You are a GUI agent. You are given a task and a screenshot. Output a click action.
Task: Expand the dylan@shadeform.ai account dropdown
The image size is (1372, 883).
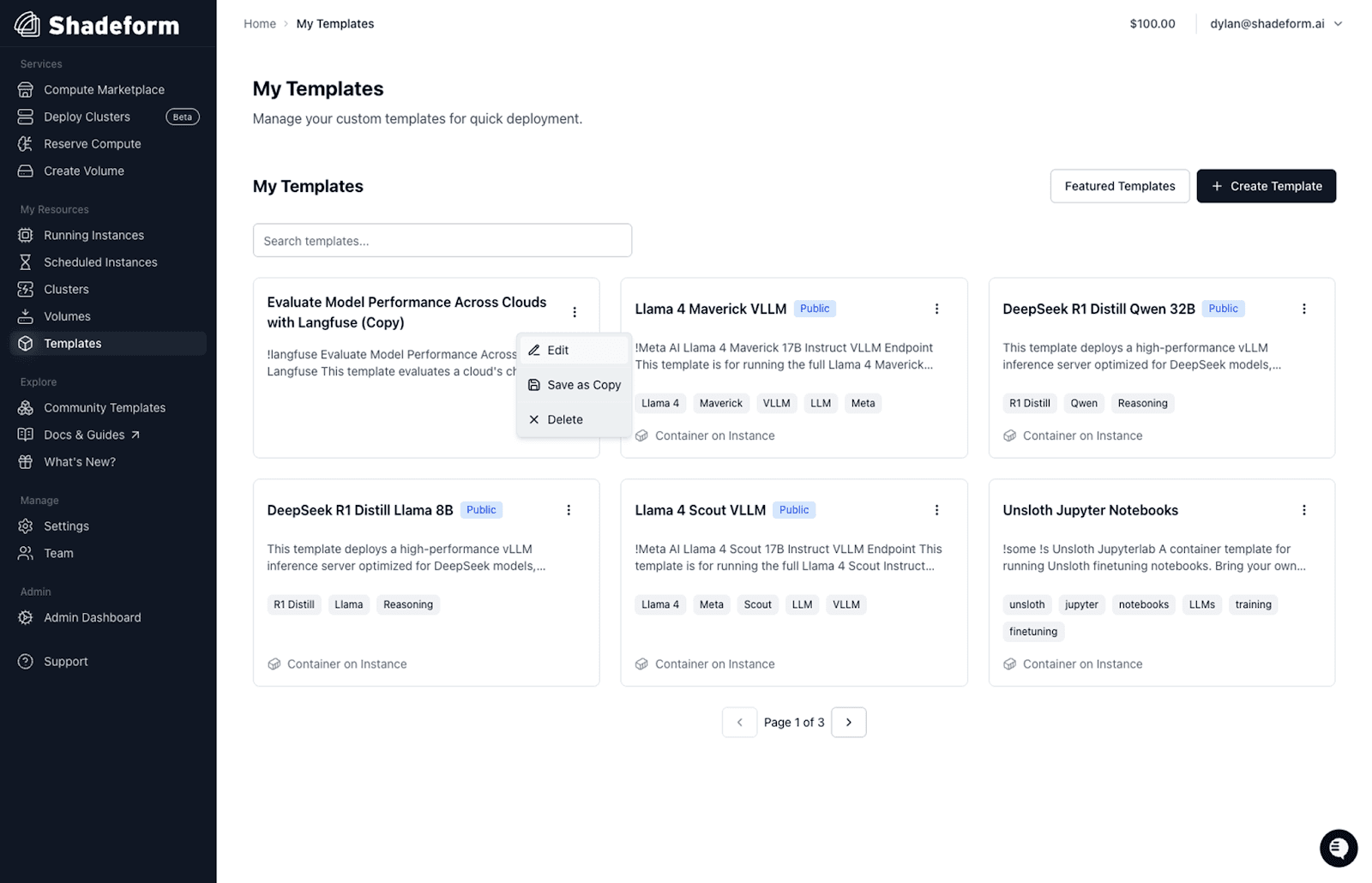1275,24
